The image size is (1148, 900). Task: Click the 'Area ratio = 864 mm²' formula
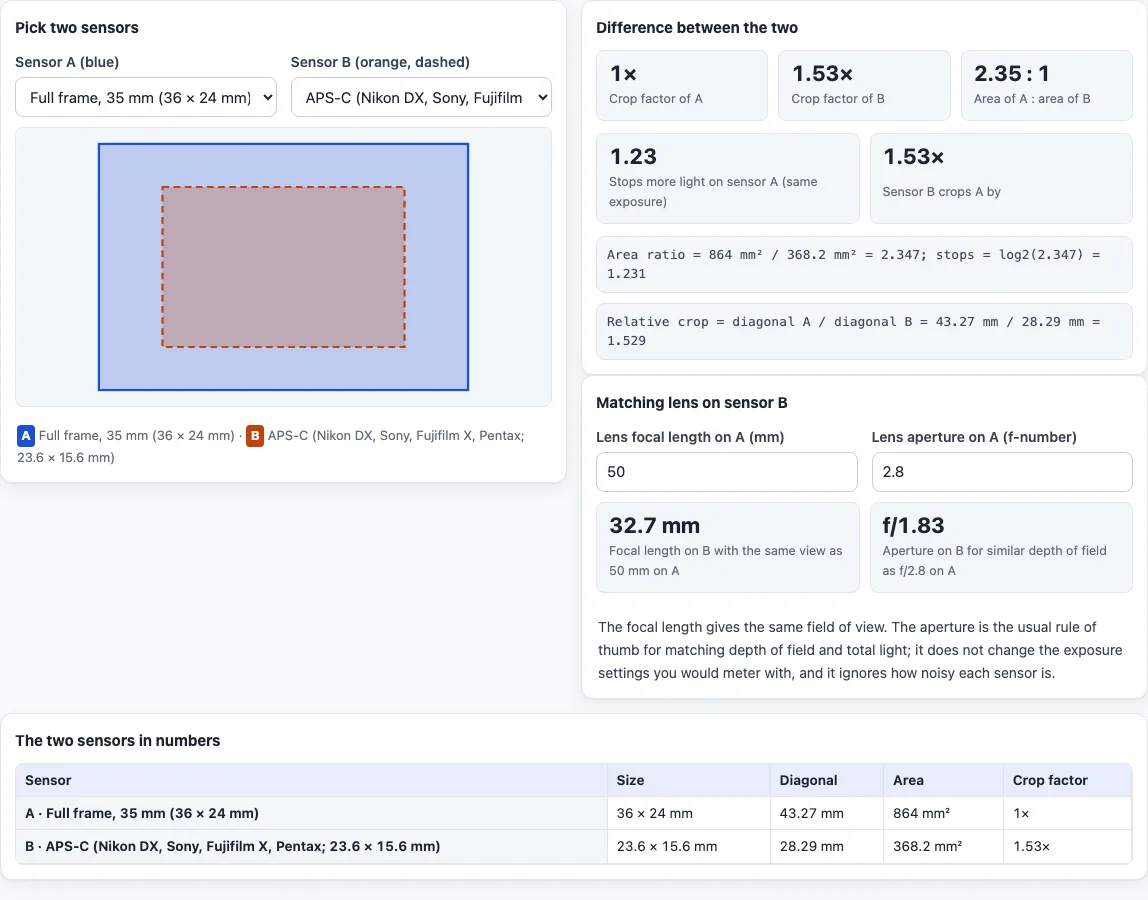864,264
